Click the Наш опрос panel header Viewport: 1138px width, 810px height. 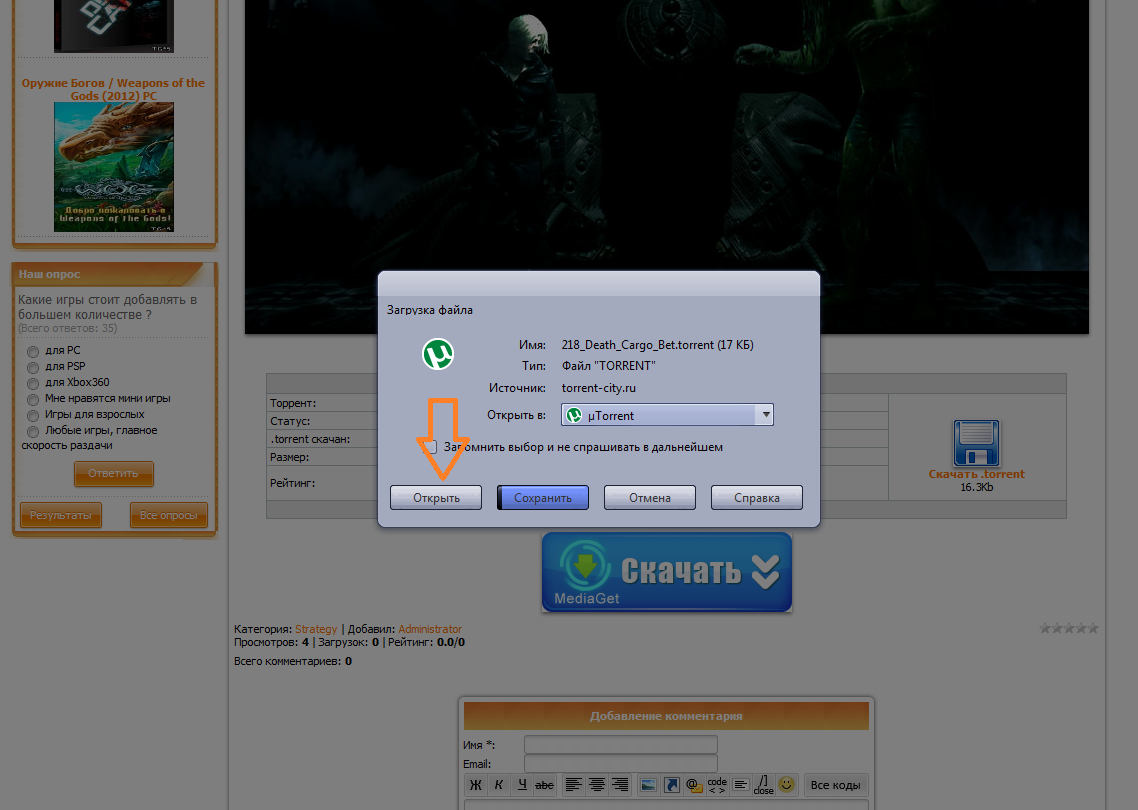(113, 274)
